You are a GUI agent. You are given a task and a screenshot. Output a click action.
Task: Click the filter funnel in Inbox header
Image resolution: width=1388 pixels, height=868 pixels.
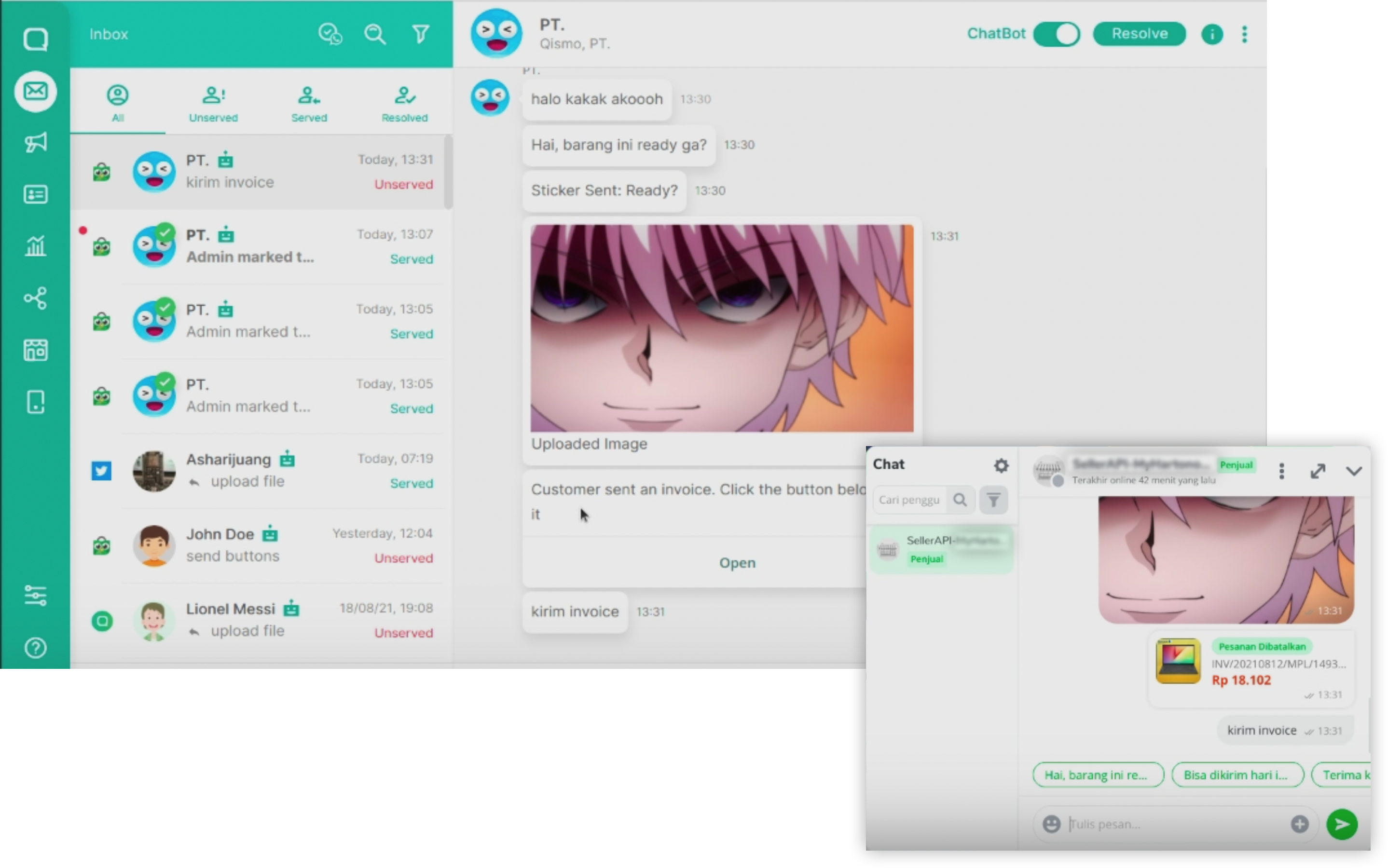420,34
